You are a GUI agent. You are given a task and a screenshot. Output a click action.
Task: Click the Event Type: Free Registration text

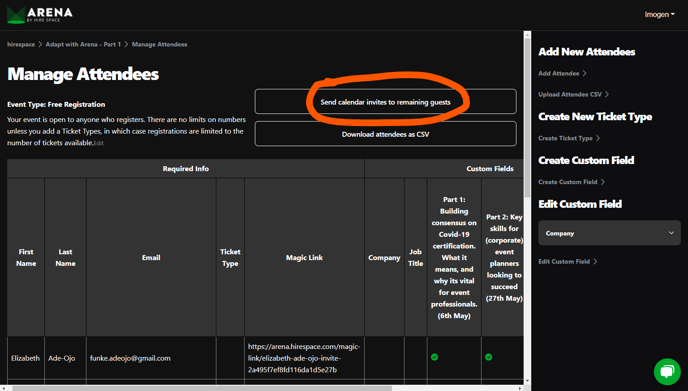56,104
